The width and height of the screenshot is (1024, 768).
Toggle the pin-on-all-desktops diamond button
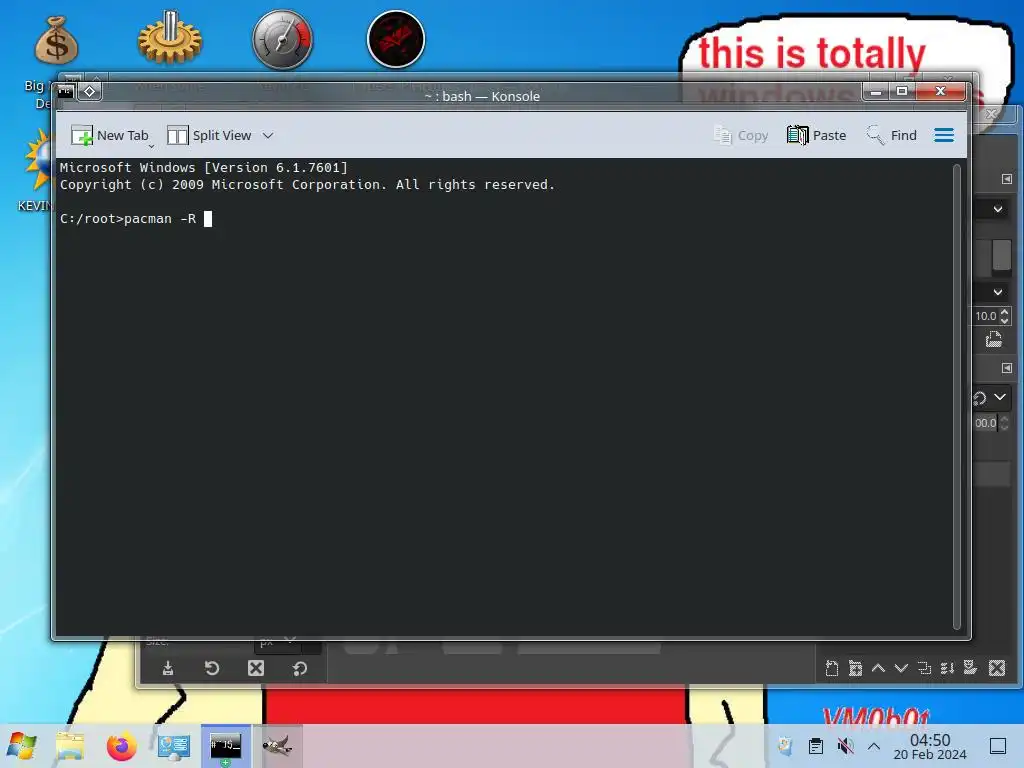tap(89, 91)
